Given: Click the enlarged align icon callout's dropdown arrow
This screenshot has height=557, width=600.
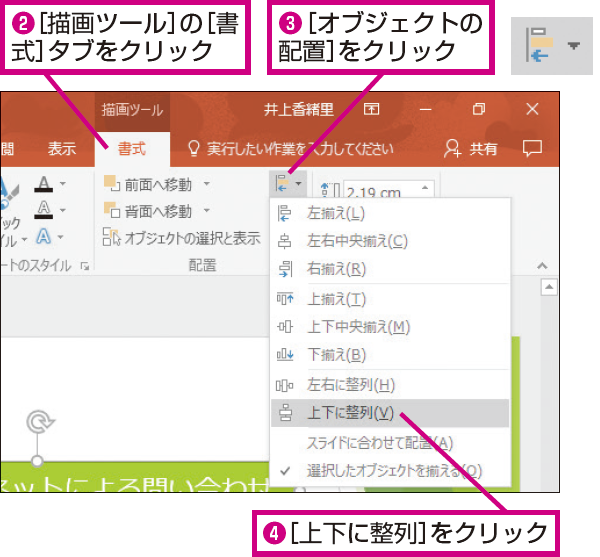Looking at the screenshot, I should pyautogui.click(x=573, y=46).
